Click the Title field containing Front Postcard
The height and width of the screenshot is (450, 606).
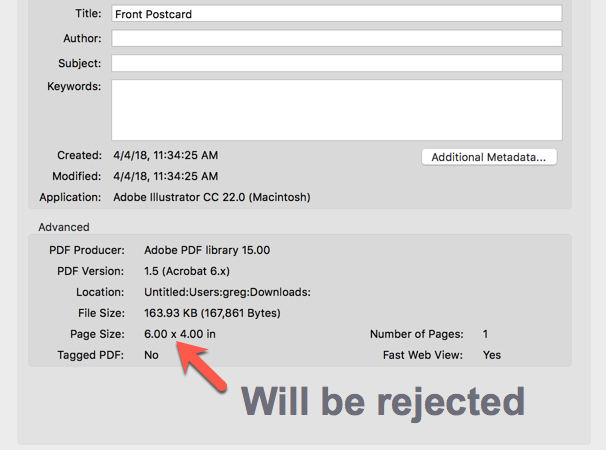tap(336, 14)
